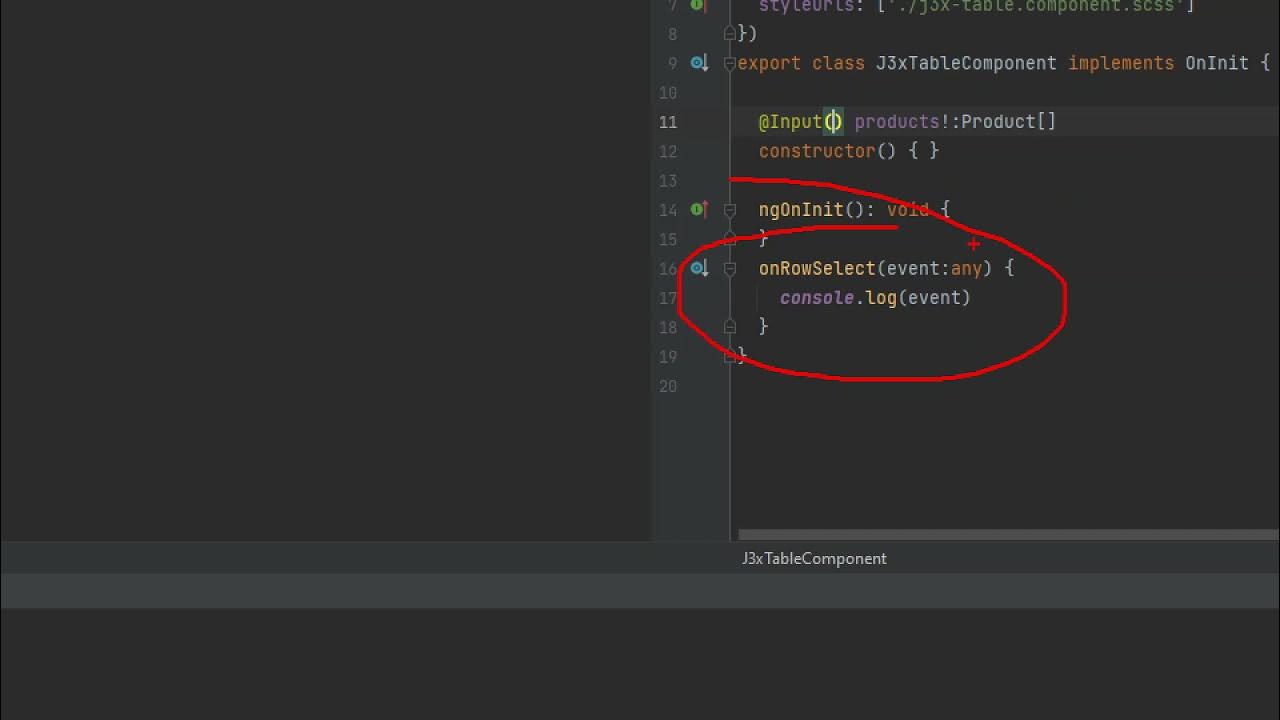The width and height of the screenshot is (1280, 720).
Task: Click line number 12 in the gutter
Action: [x=668, y=151]
